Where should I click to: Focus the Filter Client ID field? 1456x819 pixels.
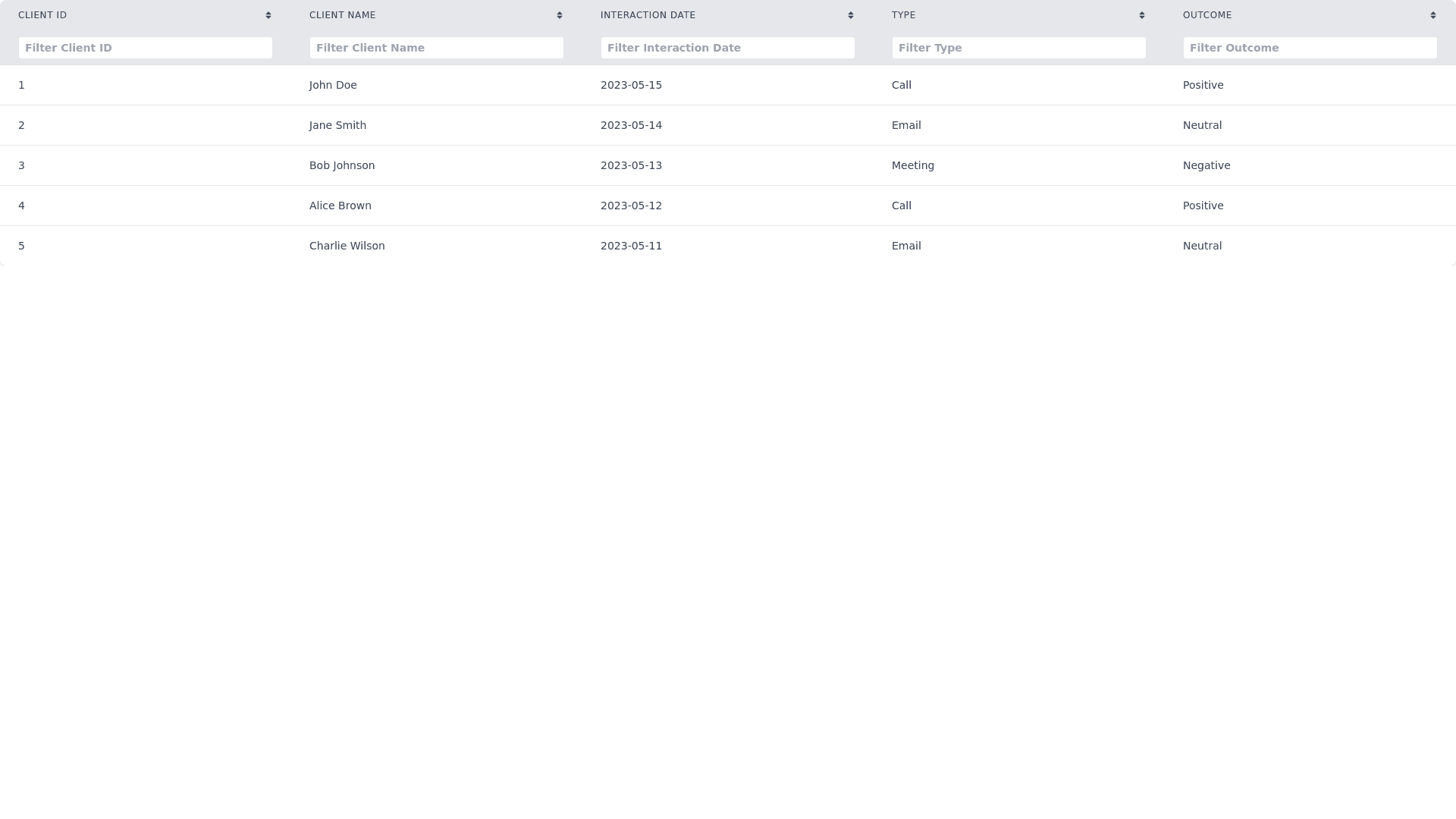pyautogui.click(x=146, y=48)
